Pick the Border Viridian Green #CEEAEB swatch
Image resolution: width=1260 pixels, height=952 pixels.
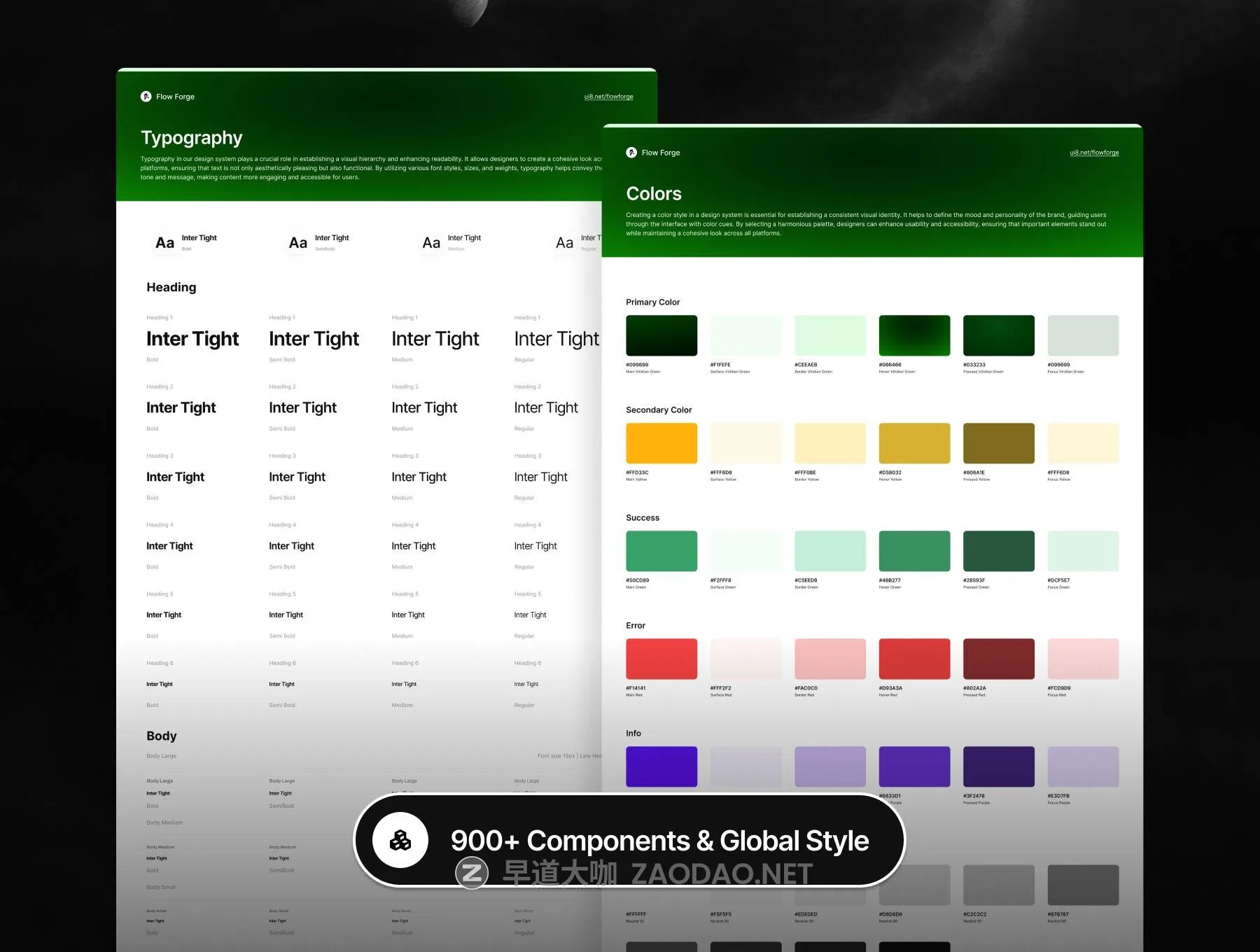(x=830, y=335)
